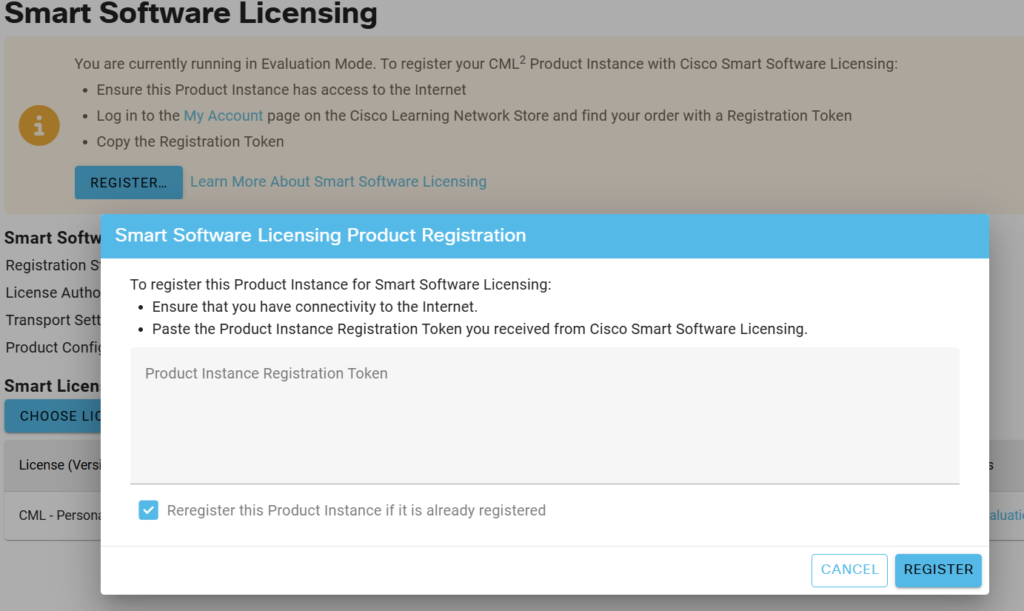
Task: Click the License (Versi... column header
Action: click(x=59, y=465)
